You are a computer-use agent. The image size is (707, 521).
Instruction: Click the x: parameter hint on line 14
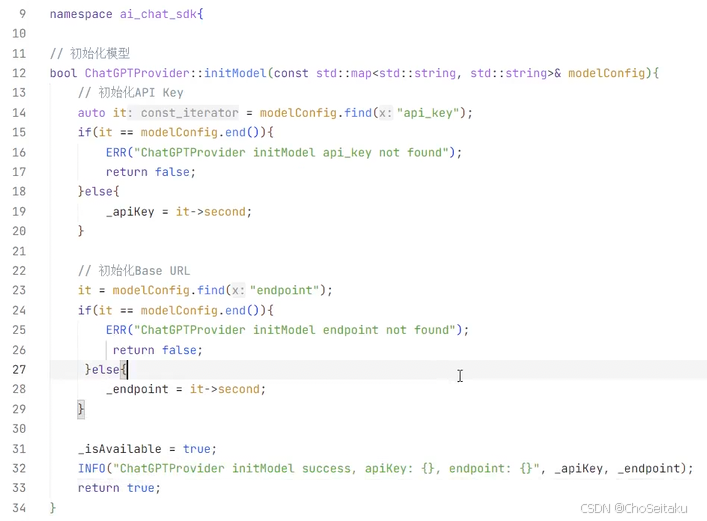385,112
